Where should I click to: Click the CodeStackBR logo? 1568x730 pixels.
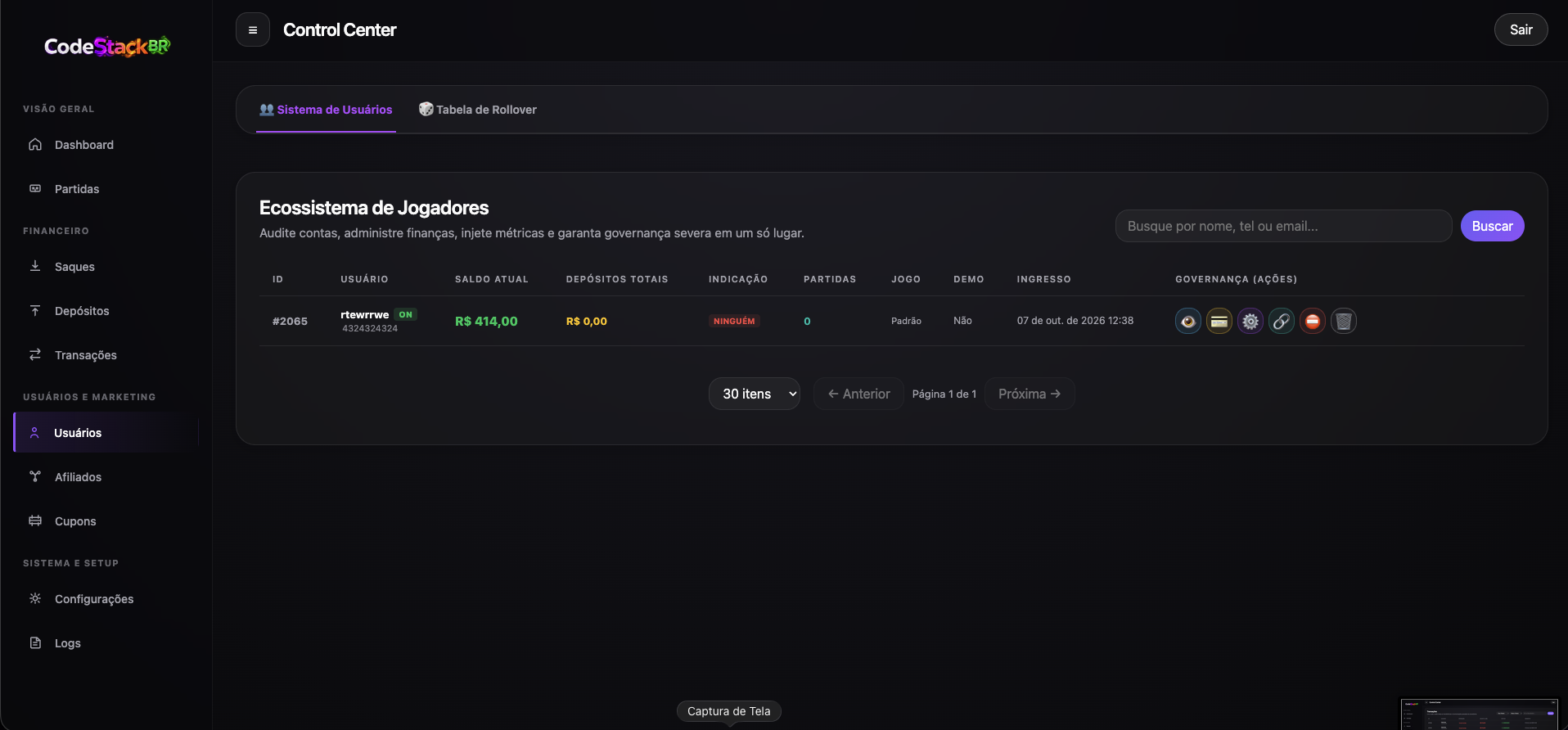(107, 47)
